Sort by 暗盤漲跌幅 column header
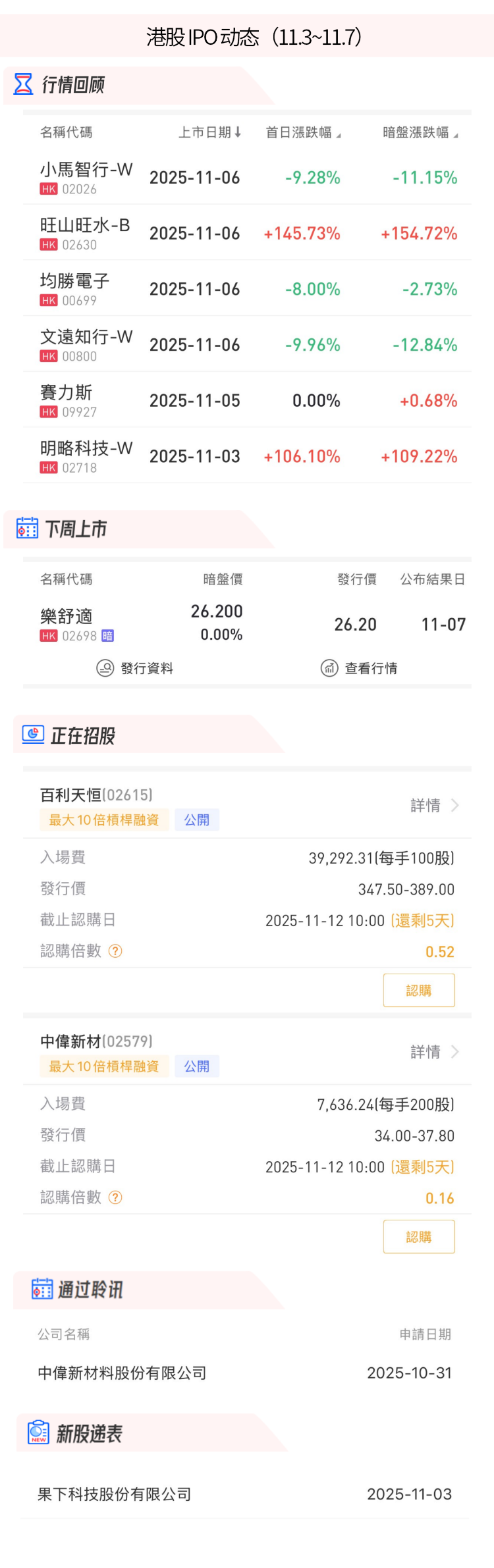494x1568 pixels. (x=420, y=132)
